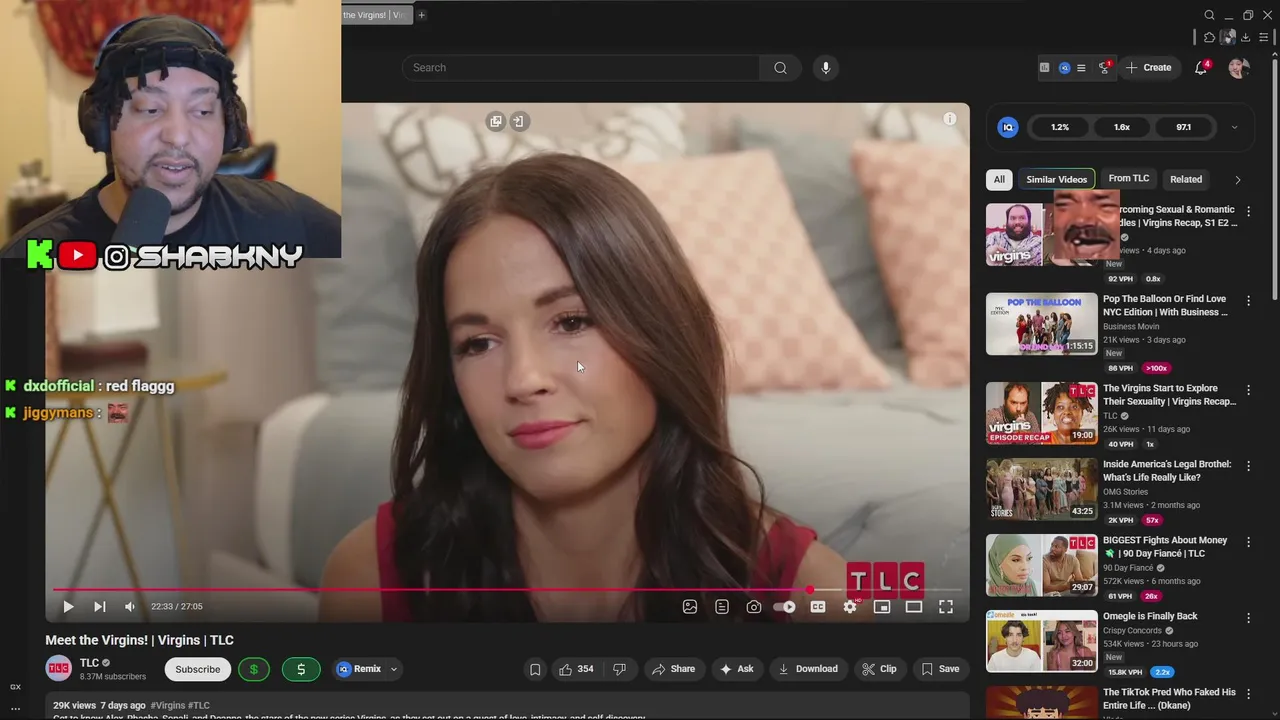Screen dimensions: 1280x720
Task: Click the vidIQ blue logo in header
Action: 1064,68
